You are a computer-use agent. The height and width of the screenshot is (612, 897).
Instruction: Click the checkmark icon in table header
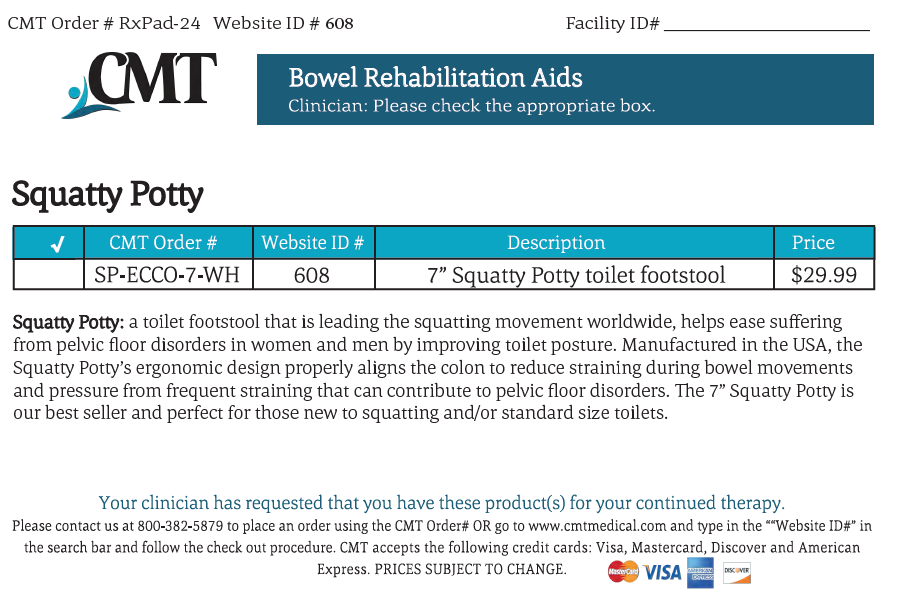(x=57, y=244)
